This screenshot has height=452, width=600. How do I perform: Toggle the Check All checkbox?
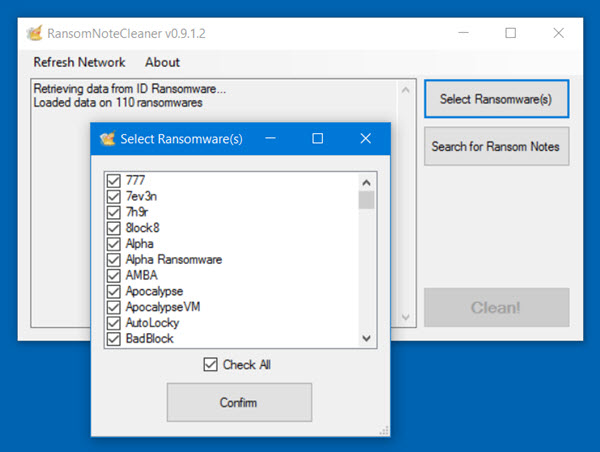click(x=210, y=365)
